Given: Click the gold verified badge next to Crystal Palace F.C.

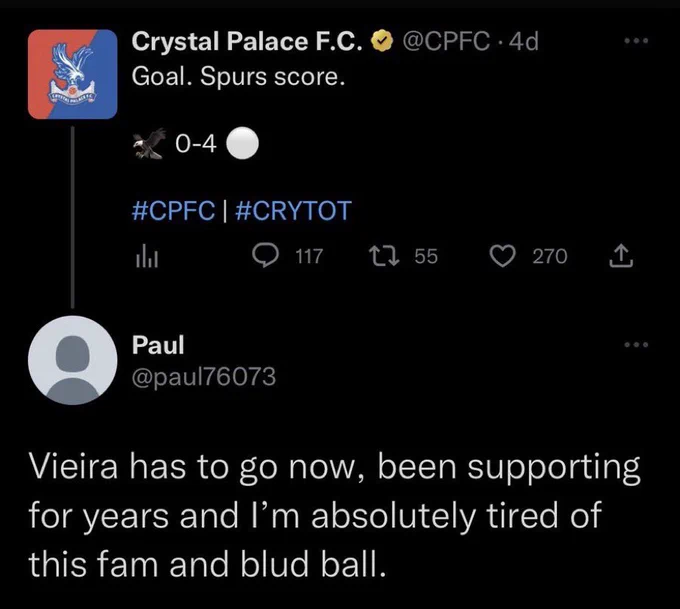Looking at the screenshot, I should click(382, 42).
